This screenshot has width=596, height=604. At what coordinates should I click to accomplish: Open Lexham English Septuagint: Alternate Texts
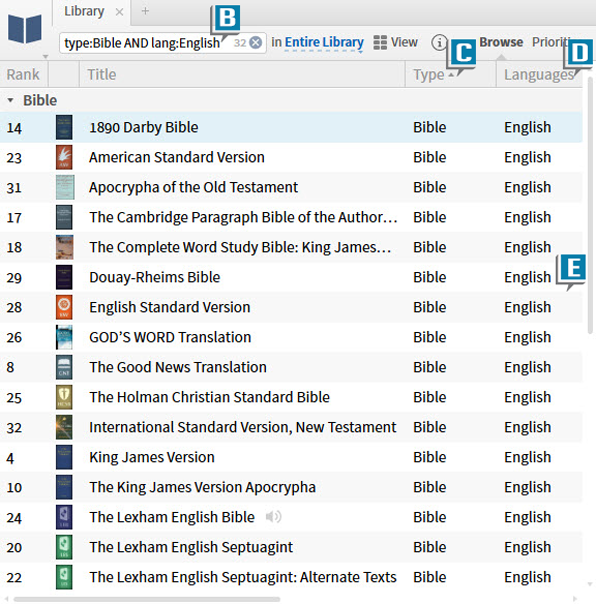[243, 577]
